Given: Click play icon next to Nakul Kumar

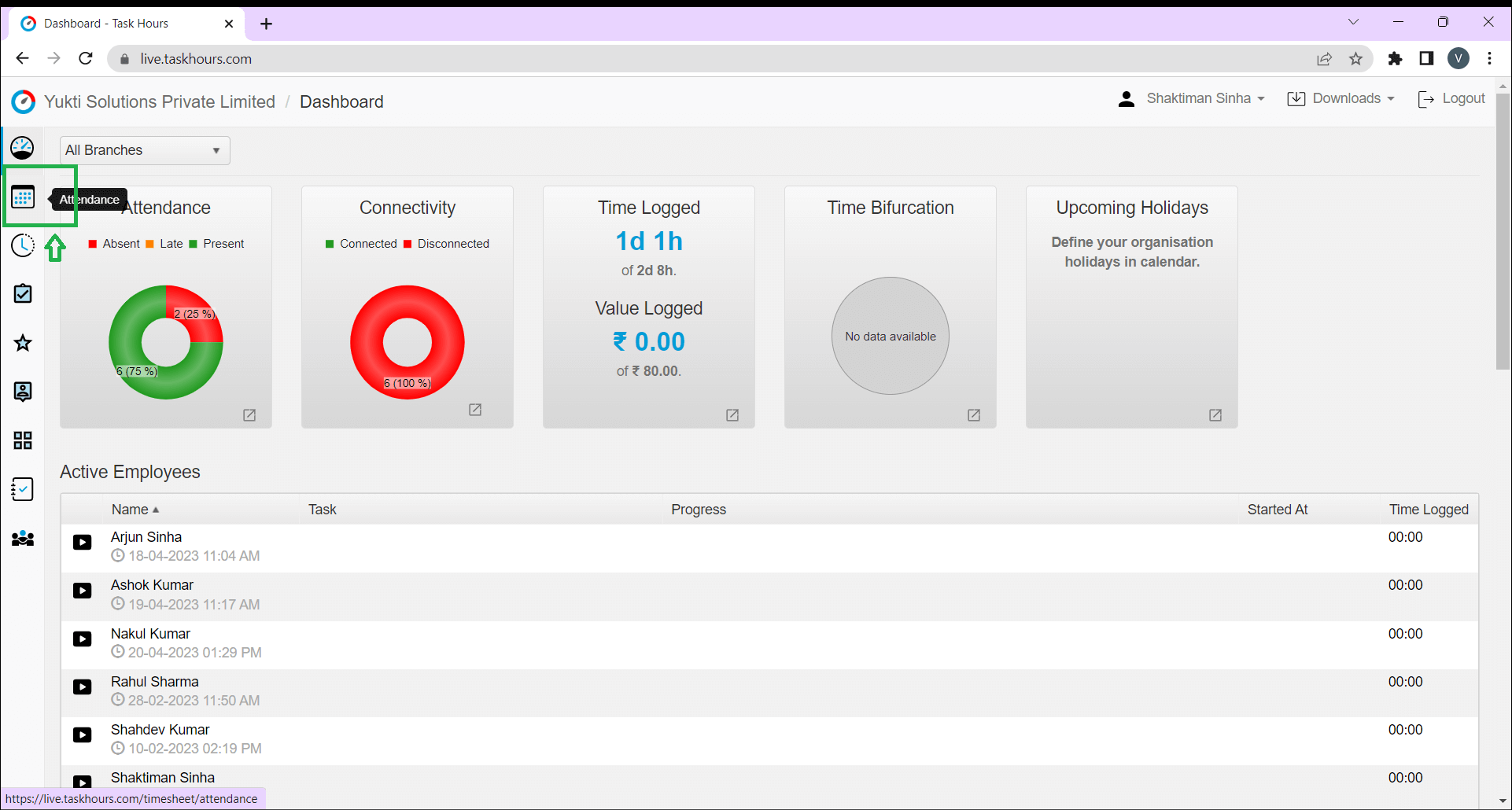Looking at the screenshot, I should 83,639.
